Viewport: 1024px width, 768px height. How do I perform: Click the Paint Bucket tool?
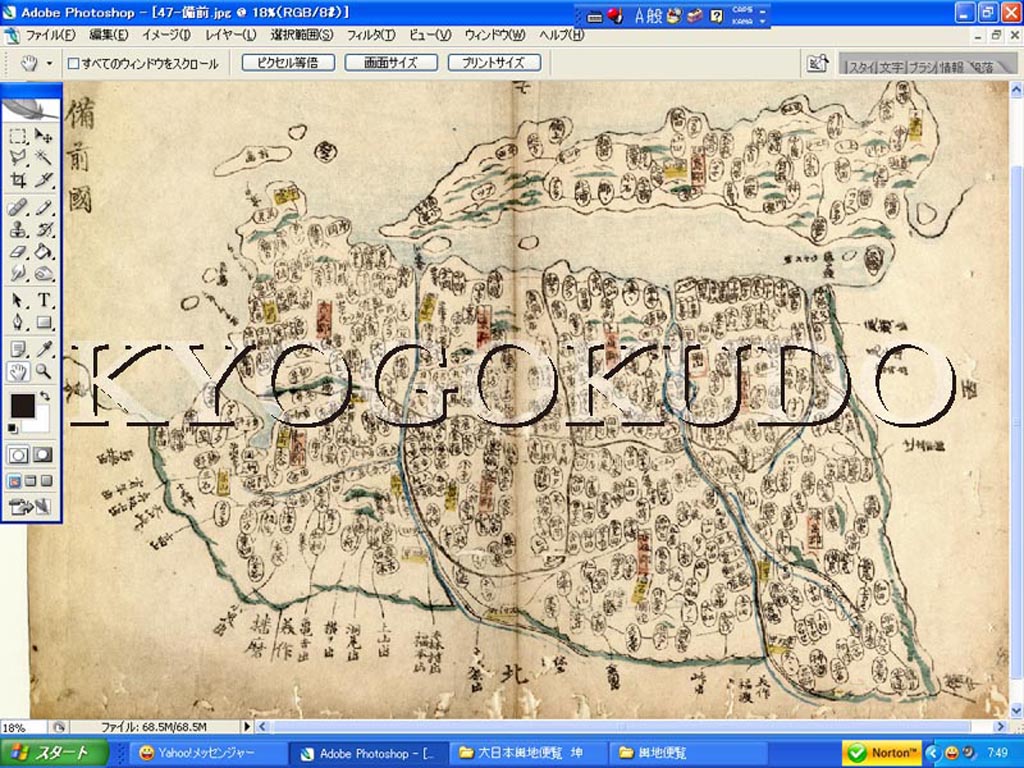coord(44,252)
